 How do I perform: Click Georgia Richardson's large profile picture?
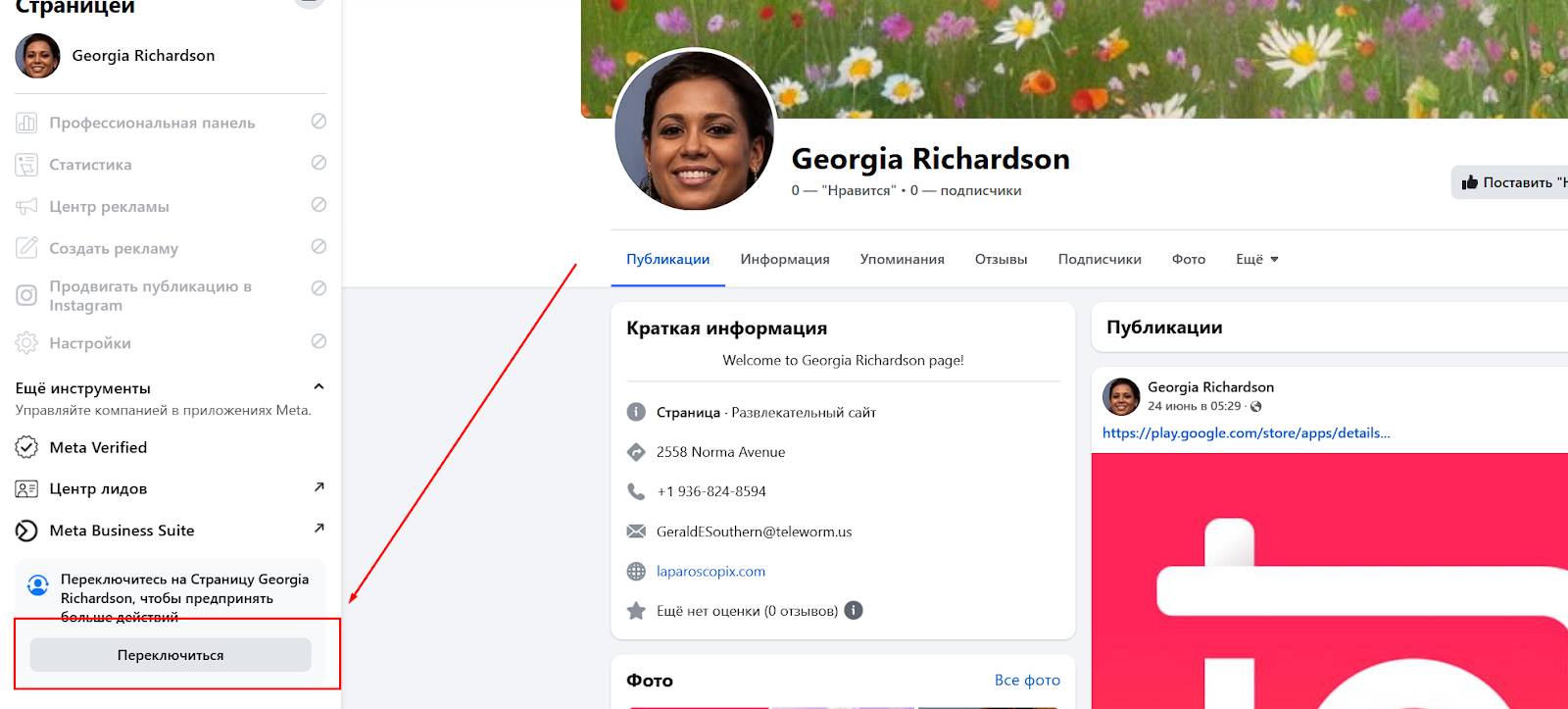coord(694,130)
